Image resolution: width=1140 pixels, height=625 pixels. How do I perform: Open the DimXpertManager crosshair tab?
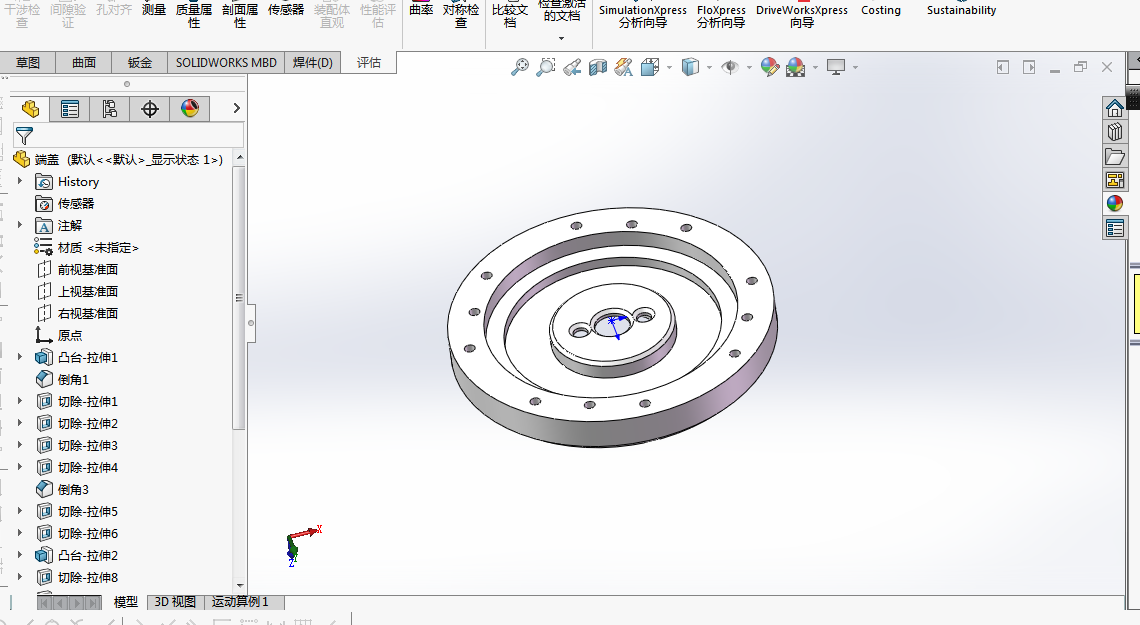(150, 109)
